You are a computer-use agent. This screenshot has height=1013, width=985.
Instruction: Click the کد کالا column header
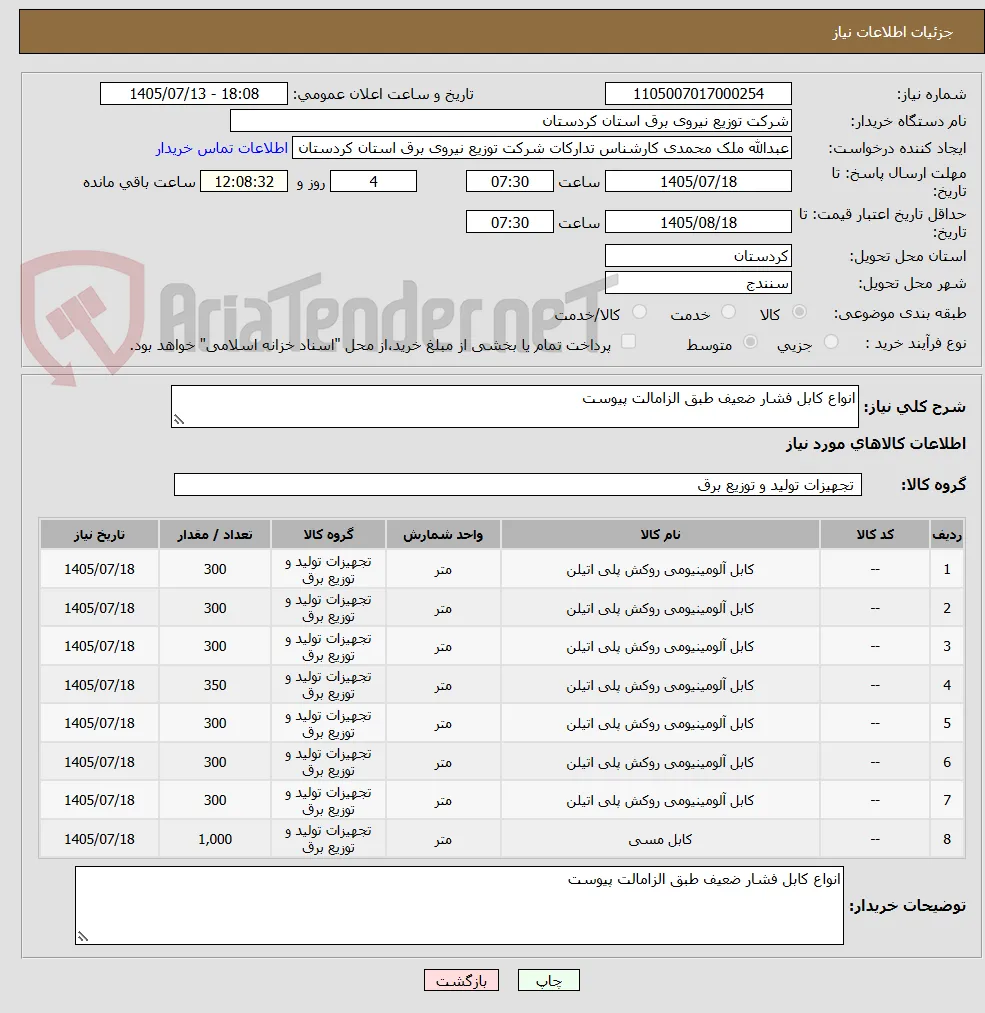click(x=875, y=534)
